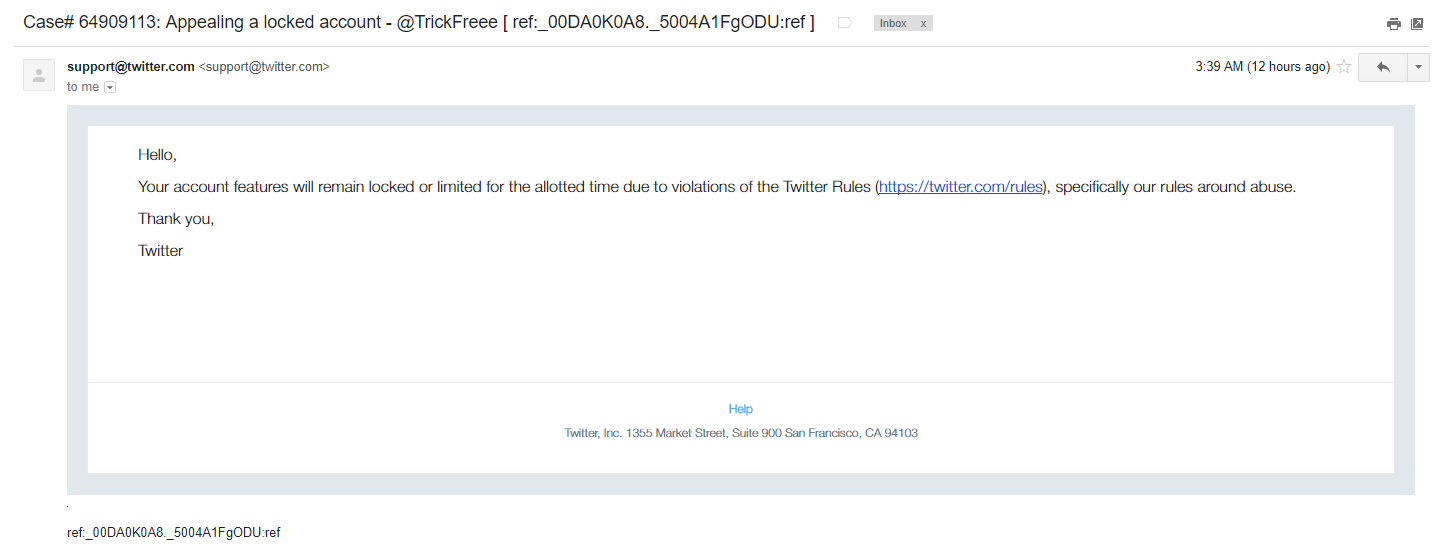This screenshot has width=1455, height=551.
Task: Click the 'Hello,' greeting line
Action: coord(157,155)
